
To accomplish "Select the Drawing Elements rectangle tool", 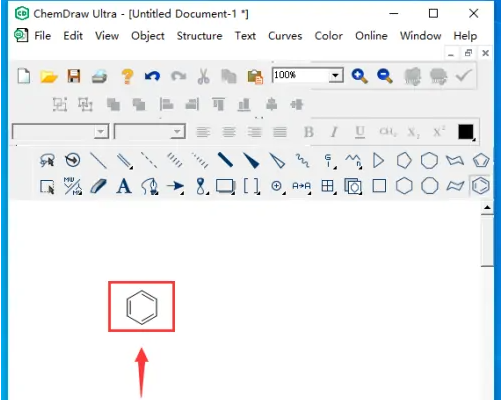I will point(226,186).
